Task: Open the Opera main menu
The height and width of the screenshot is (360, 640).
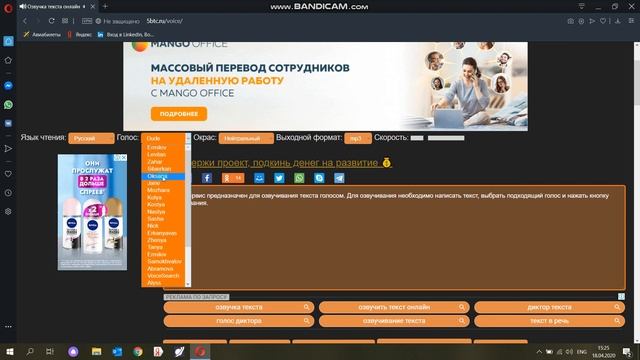Action: click(x=8, y=7)
